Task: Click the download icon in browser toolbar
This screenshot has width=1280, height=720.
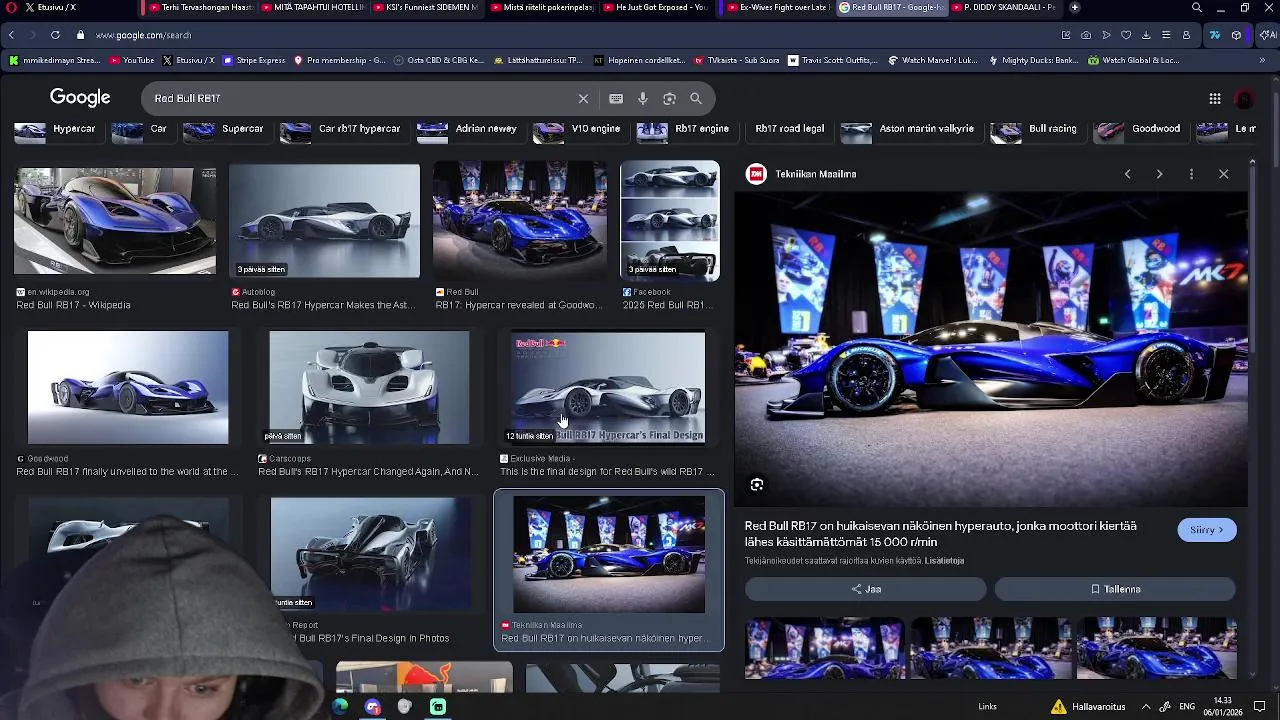Action: [x=1146, y=35]
